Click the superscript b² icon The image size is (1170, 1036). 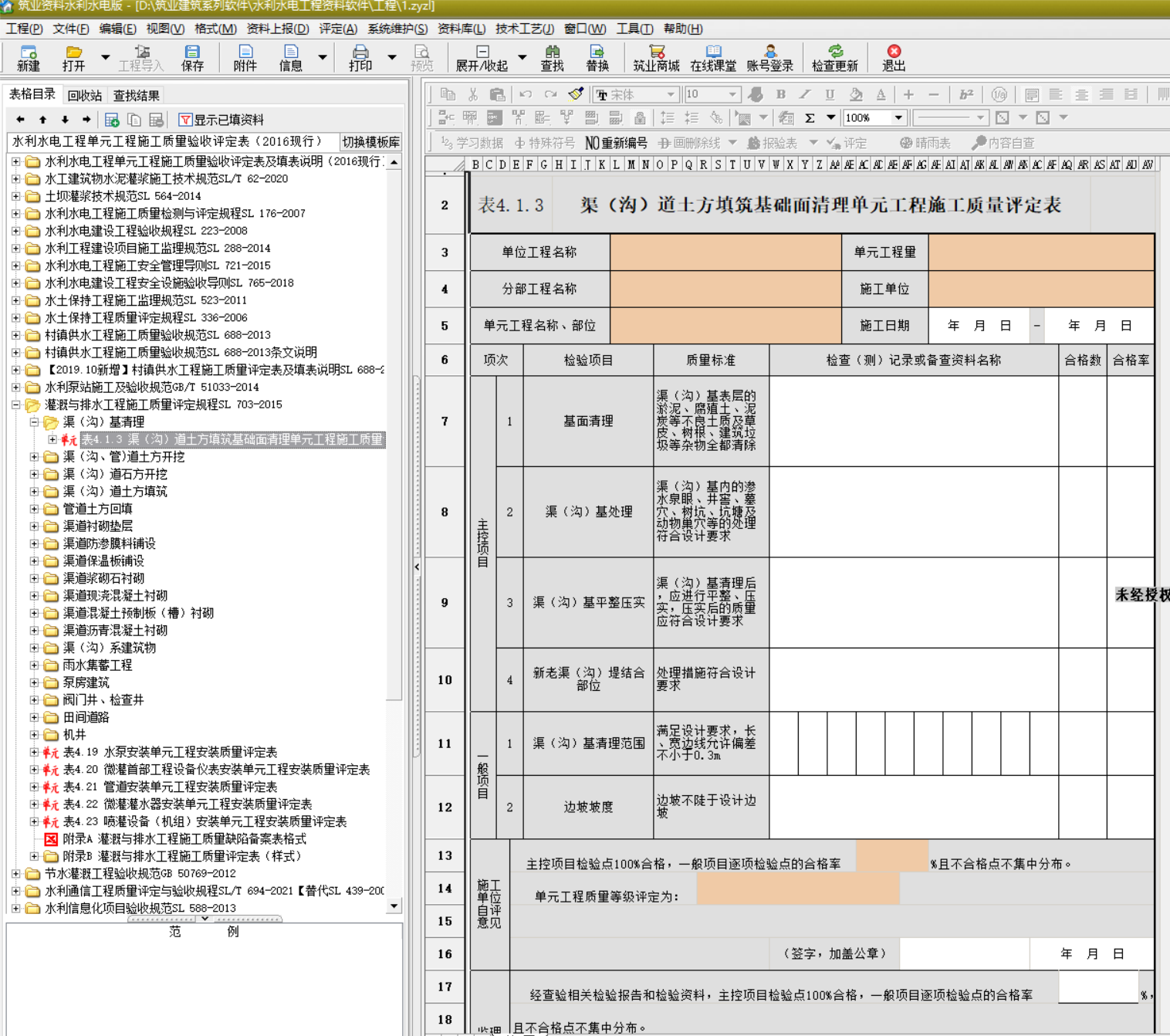[966, 94]
